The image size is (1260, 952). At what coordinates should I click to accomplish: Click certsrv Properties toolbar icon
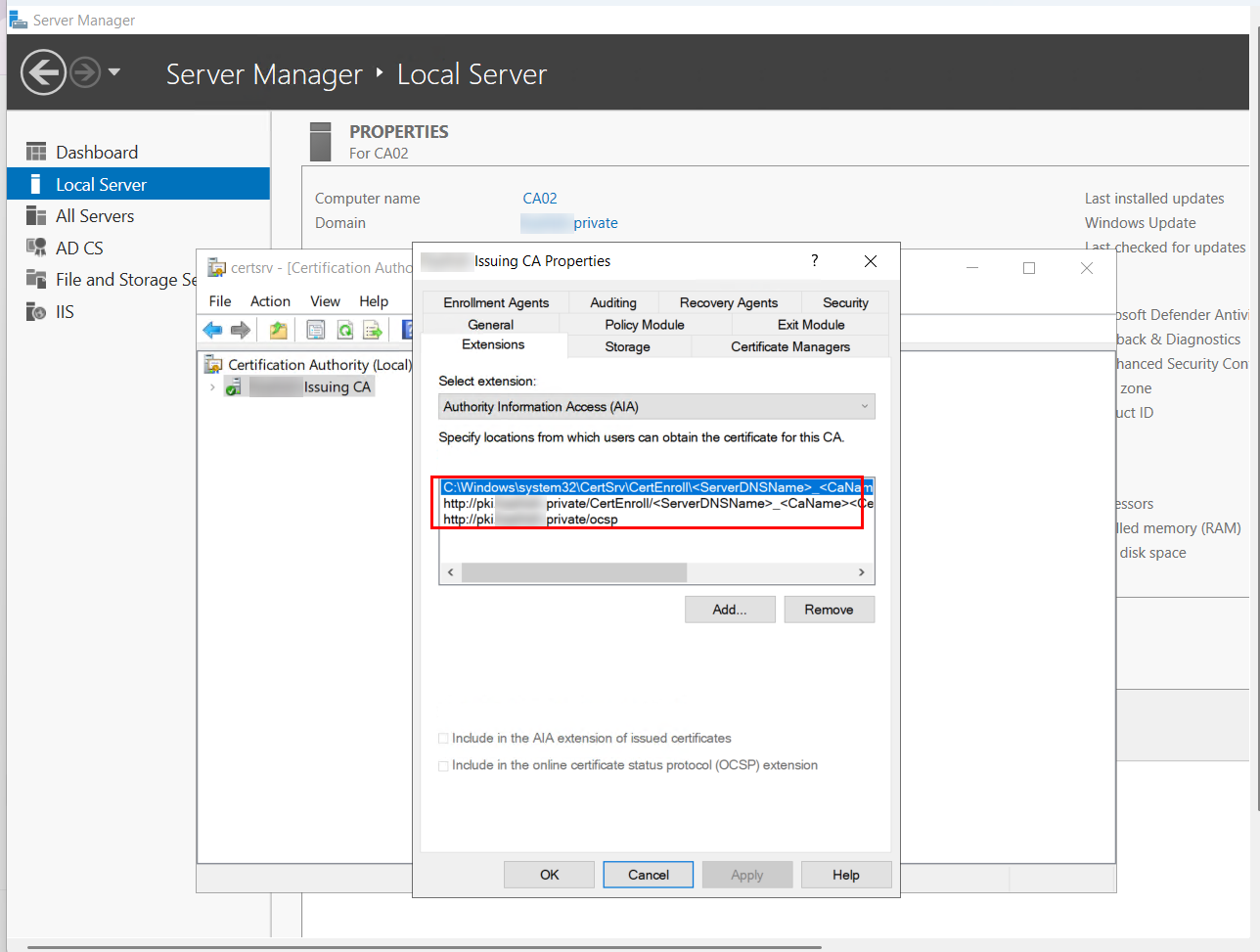[316, 331]
